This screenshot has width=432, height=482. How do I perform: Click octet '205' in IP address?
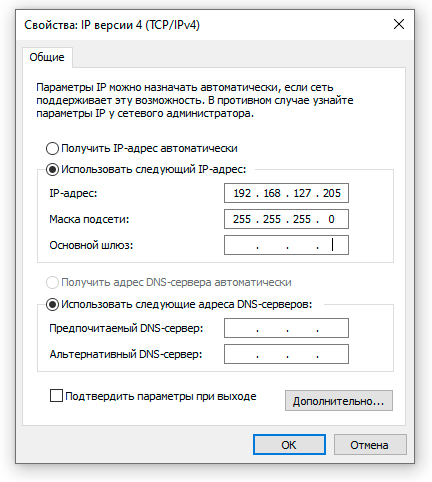point(332,193)
